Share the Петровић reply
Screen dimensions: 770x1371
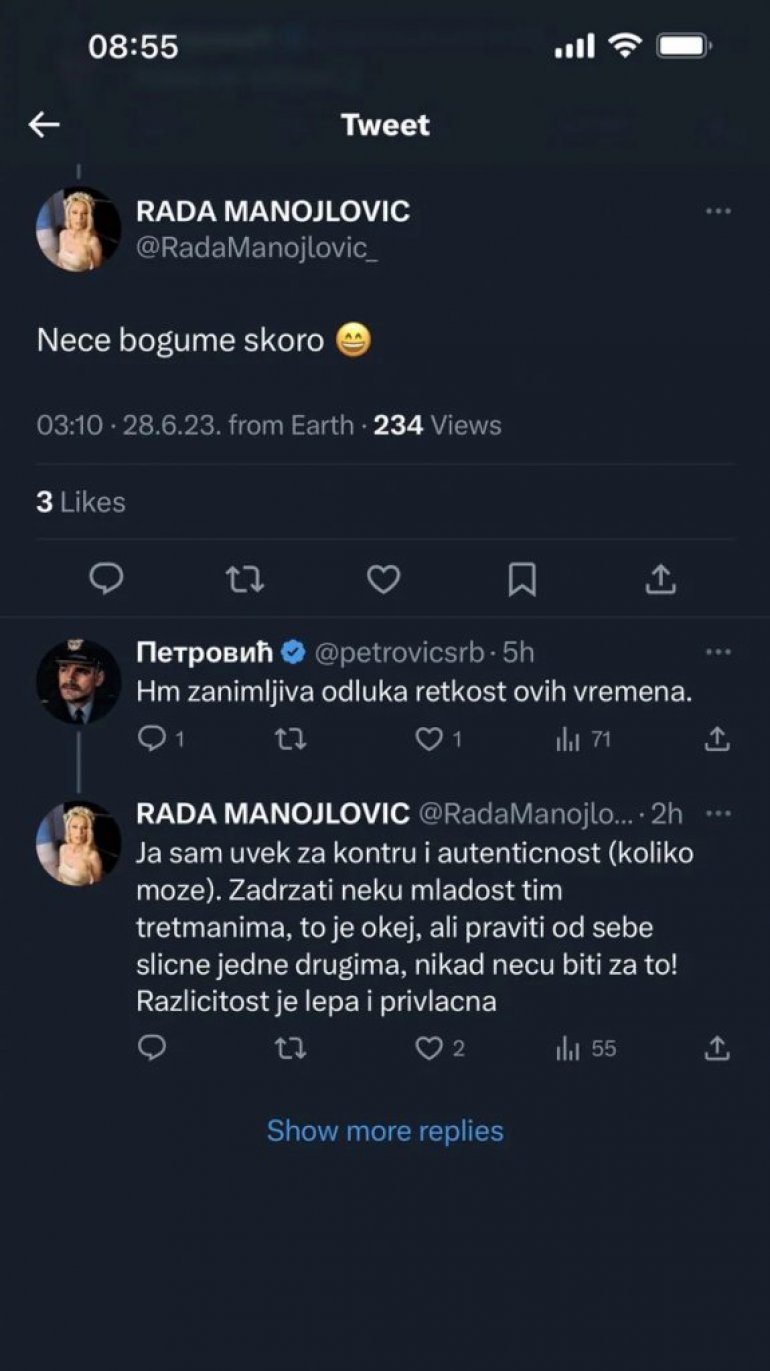(717, 740)
